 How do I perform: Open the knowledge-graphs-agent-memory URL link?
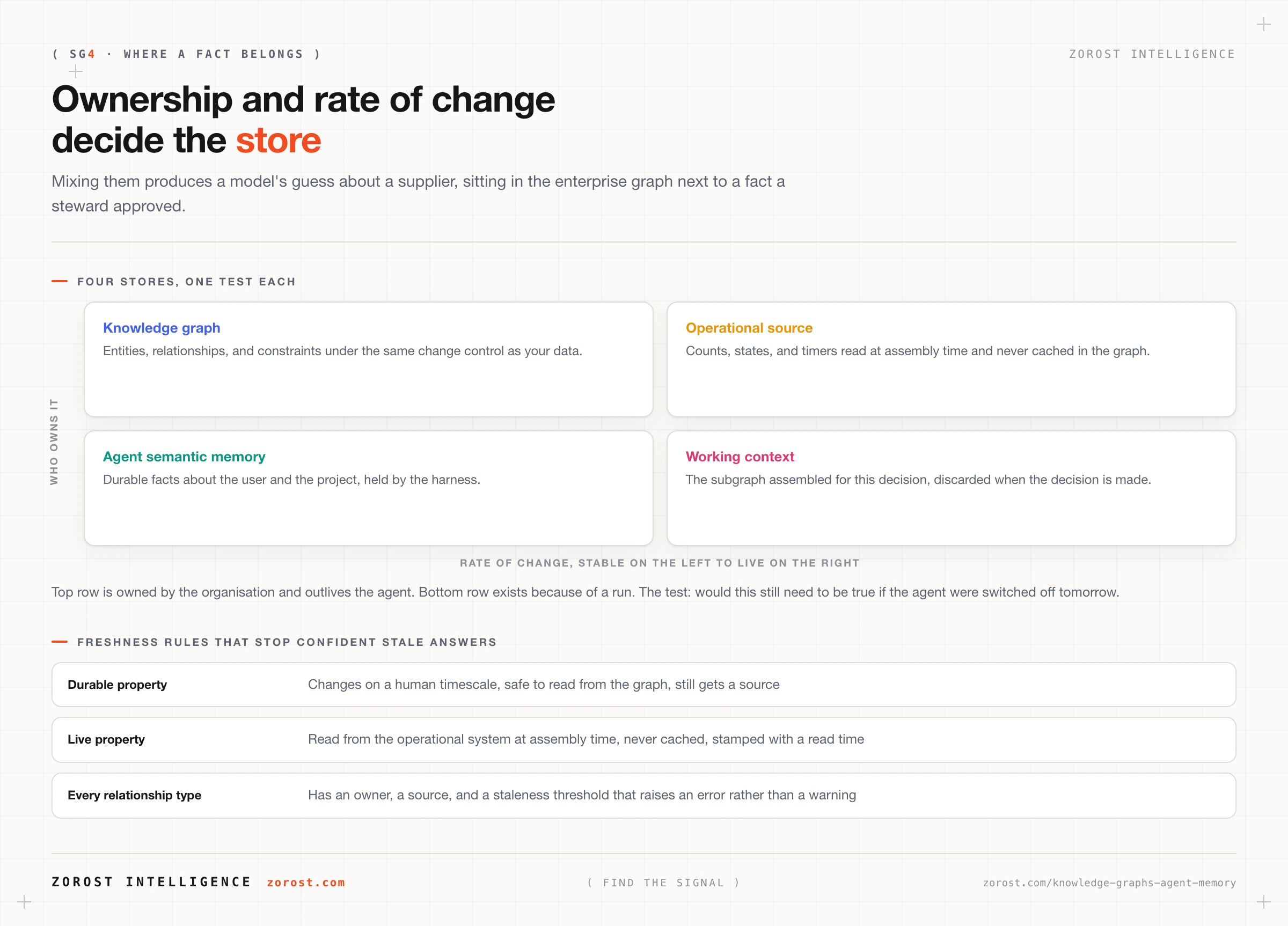tap(1109, 883)
